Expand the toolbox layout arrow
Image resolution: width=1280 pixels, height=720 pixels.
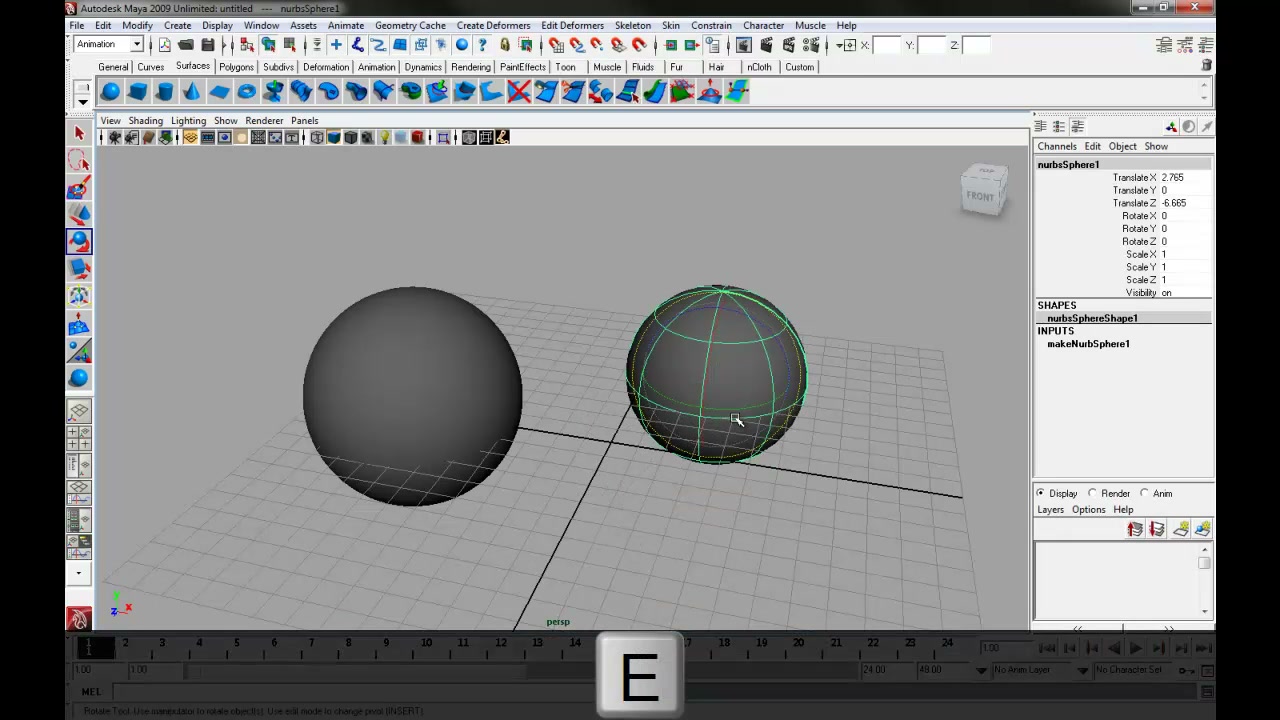79,574
